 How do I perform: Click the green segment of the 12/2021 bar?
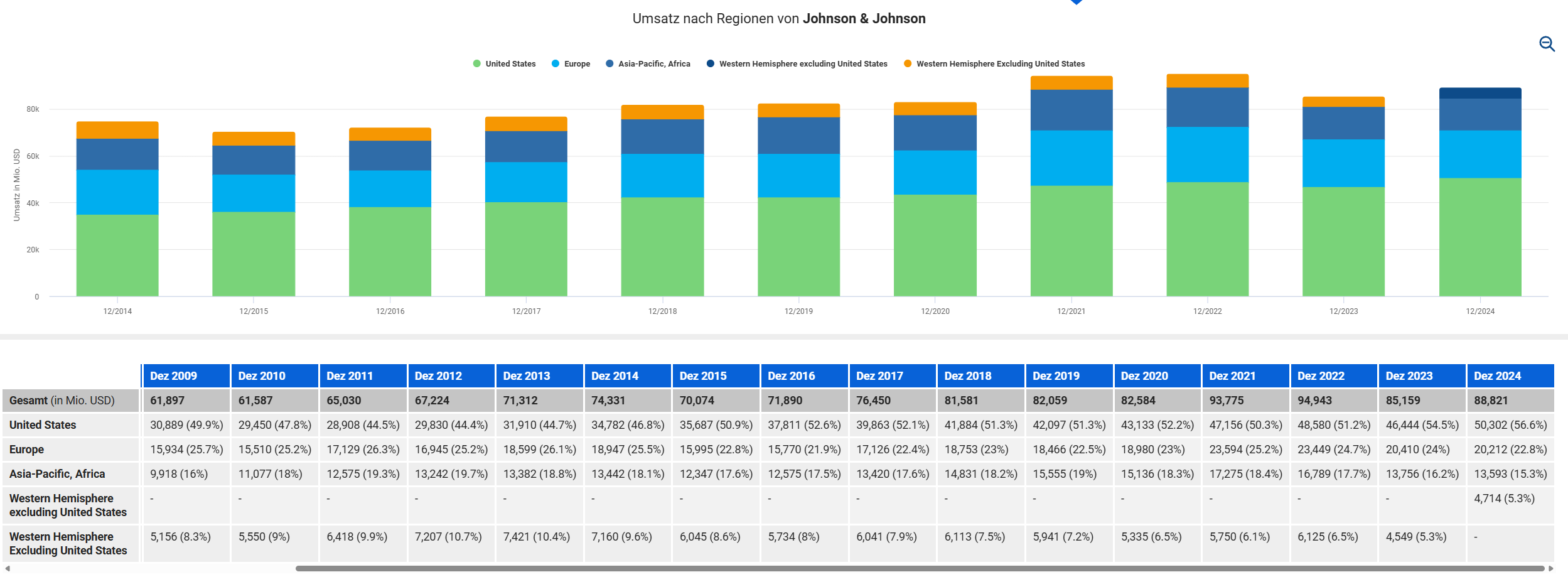[1071, 240]
